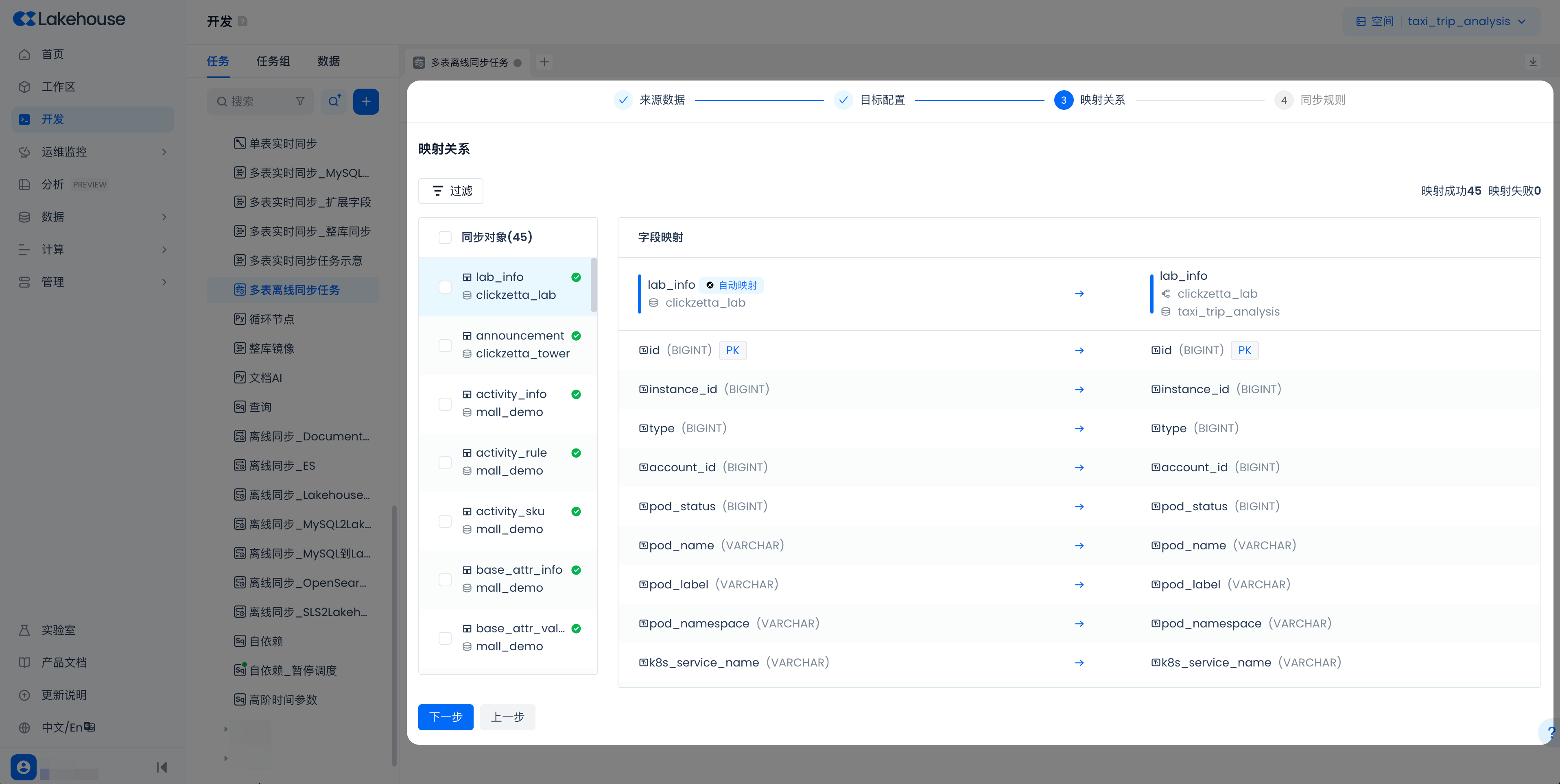Check the select-all 同步对象(45) checkbox
The height and width of the screenshot is (784, 1560).
click(x=445, y=237)
